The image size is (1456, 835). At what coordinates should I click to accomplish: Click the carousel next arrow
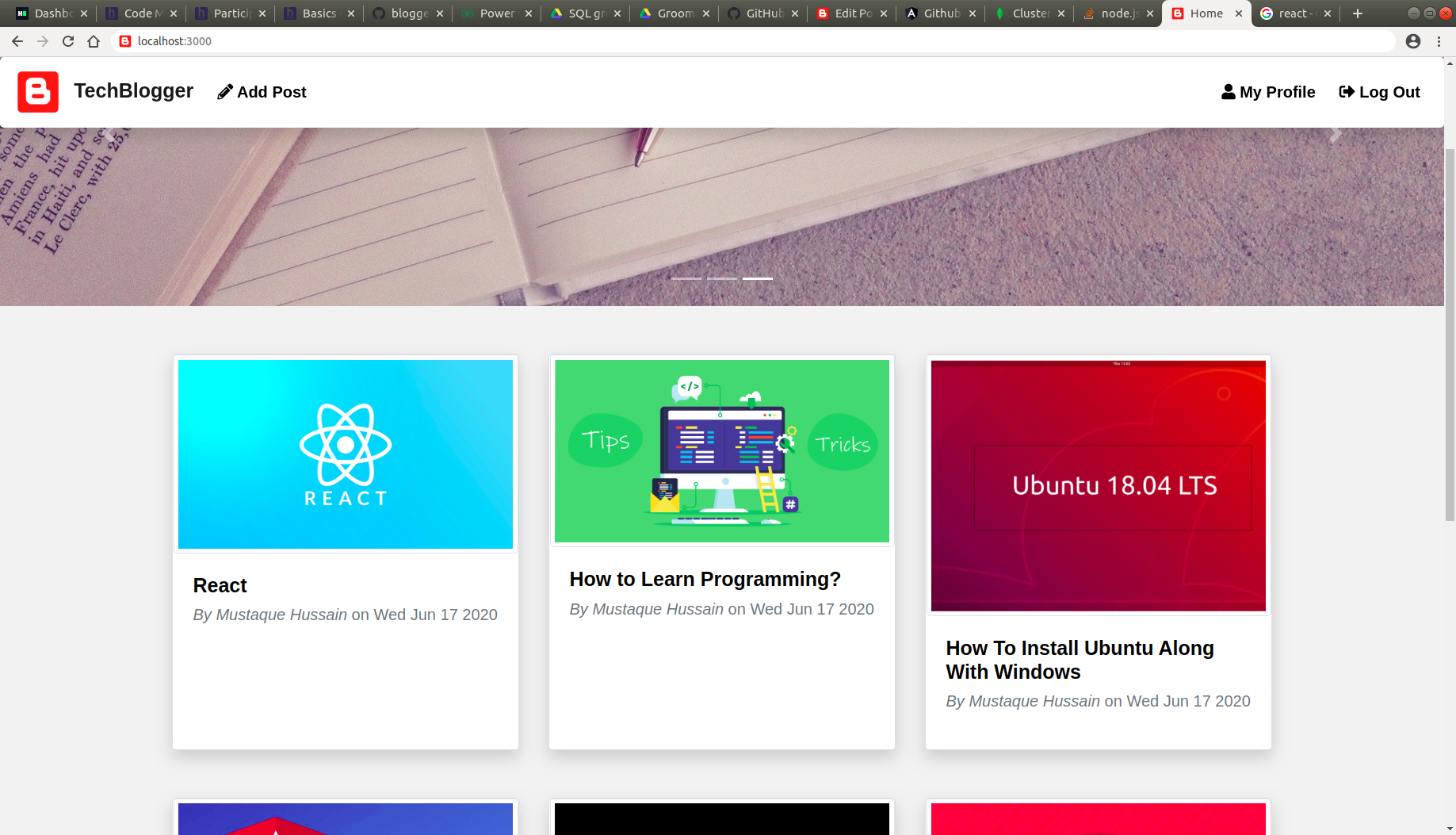point(1336,135)
